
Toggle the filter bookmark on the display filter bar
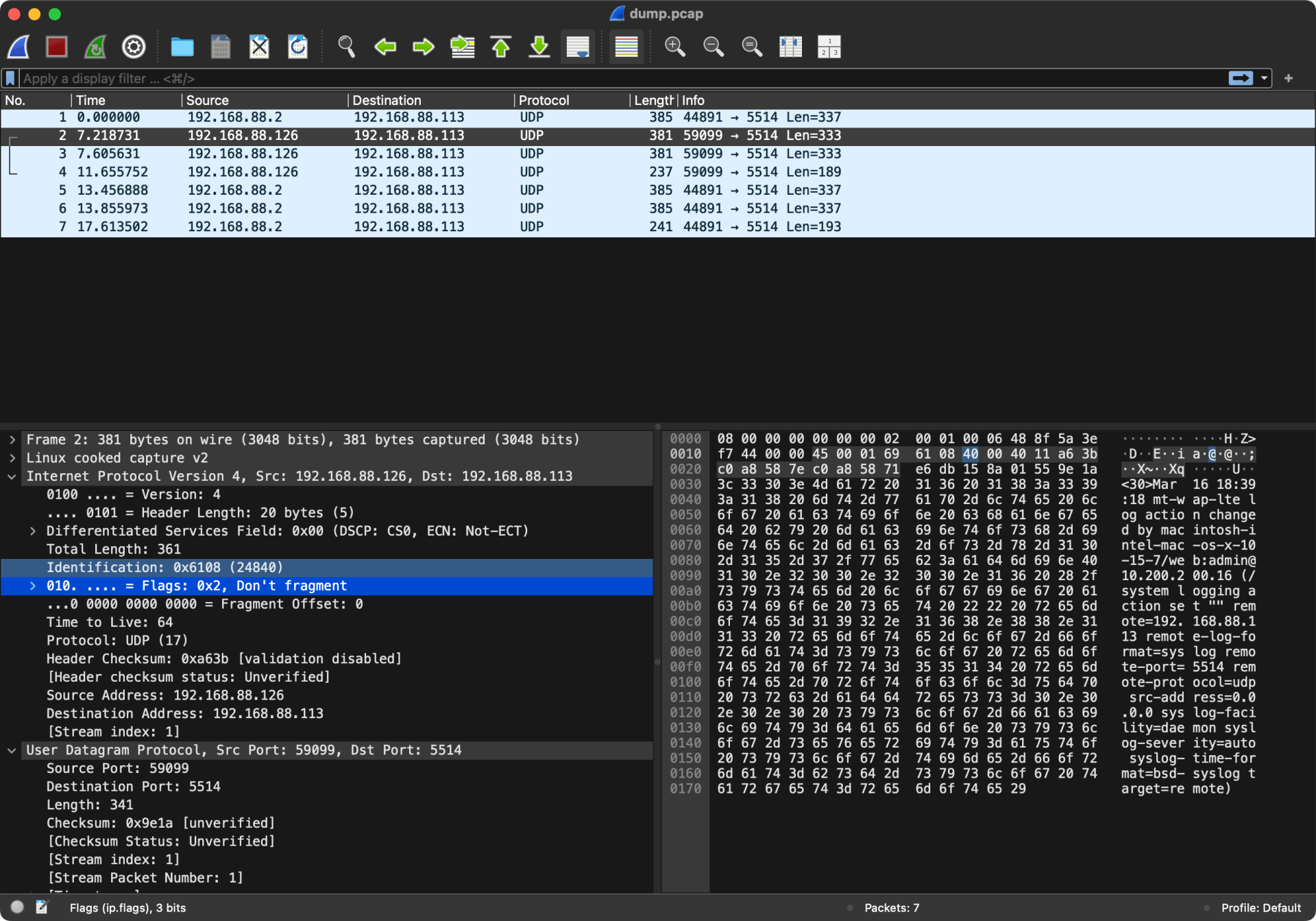pos(10,77)
